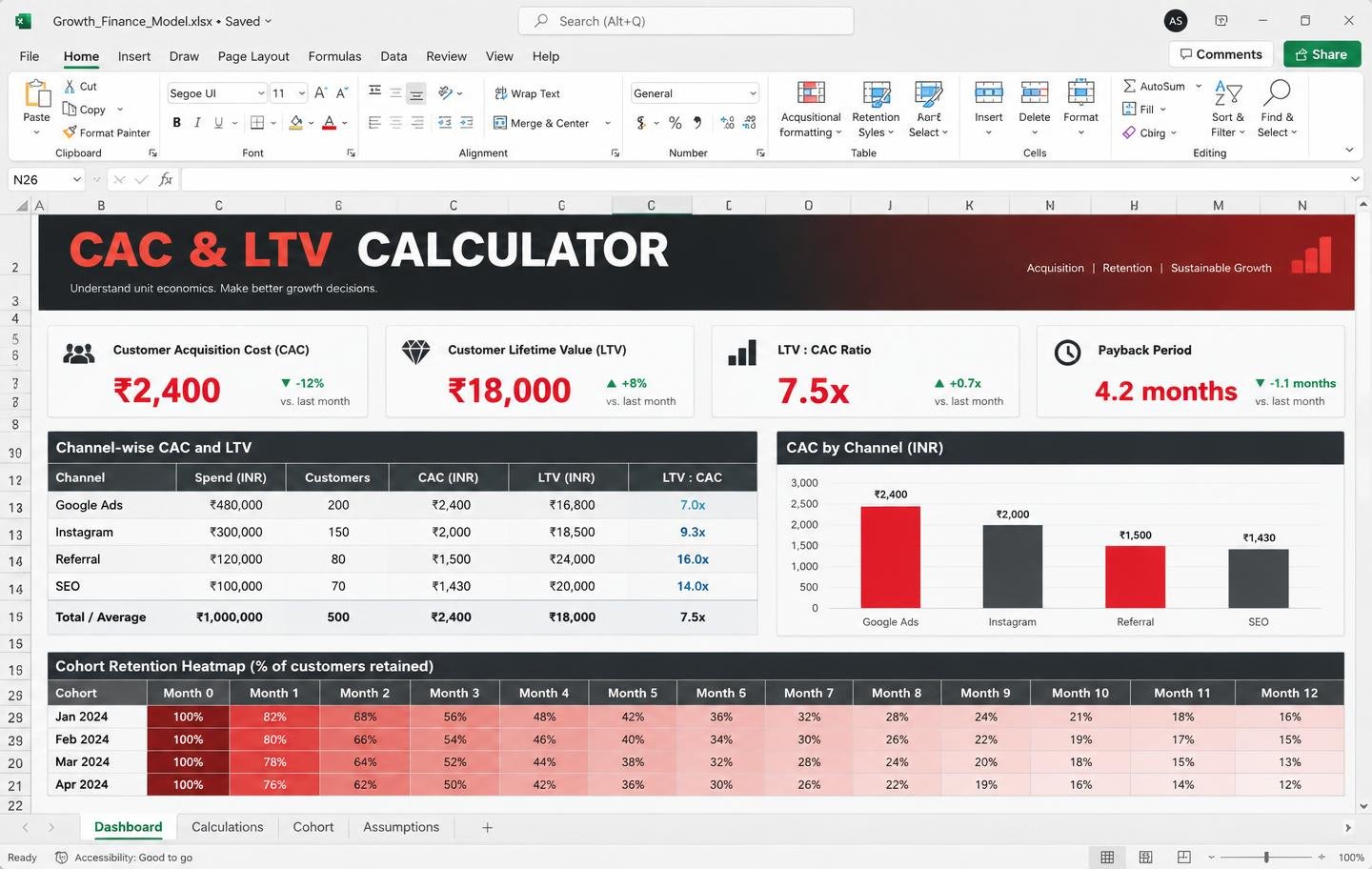Expand the Name Box dropdown arrow
1372x869 pixels.
pos(75,179)
